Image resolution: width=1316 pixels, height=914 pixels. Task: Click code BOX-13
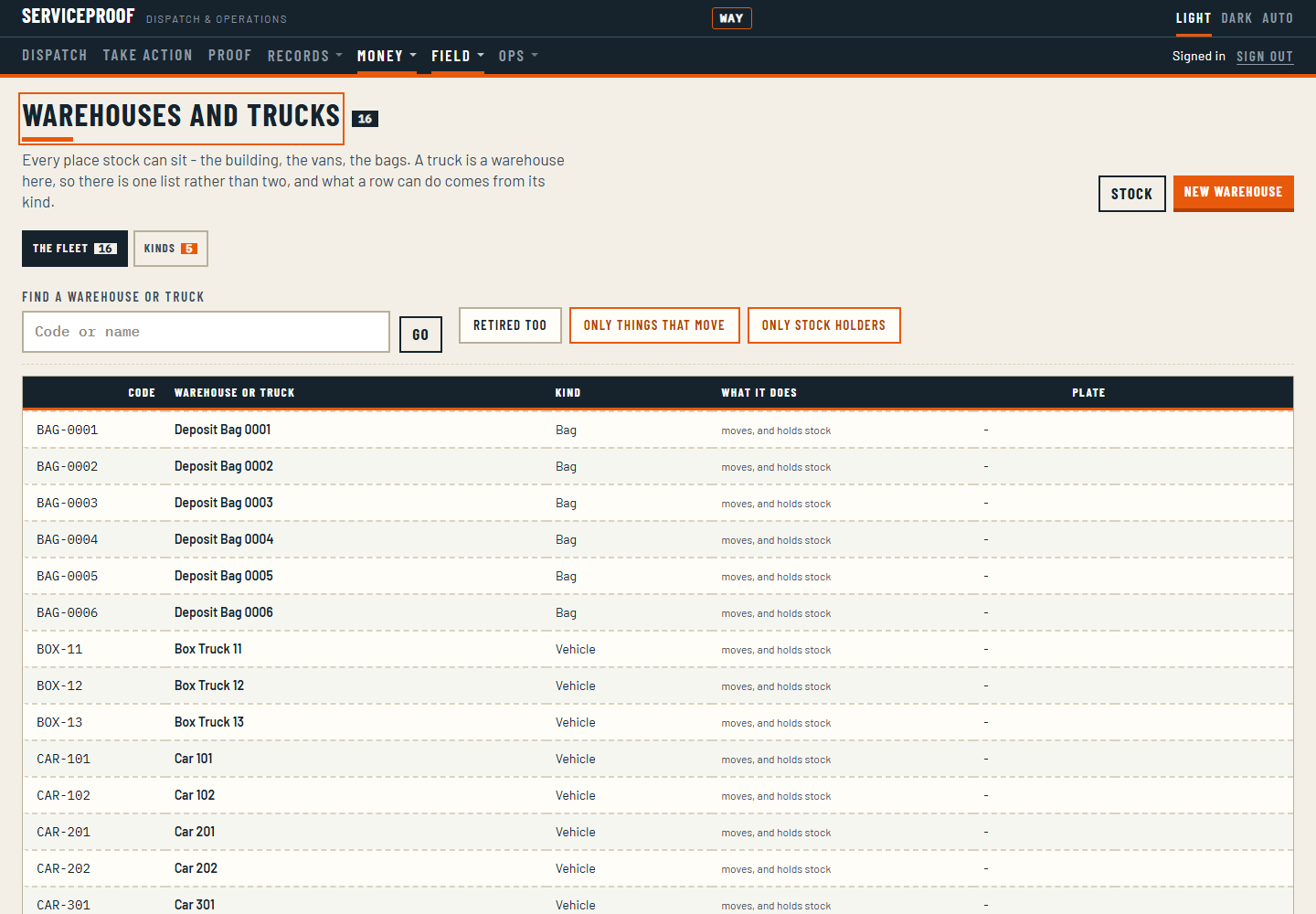pyautogui.click(x=59, y=722)
